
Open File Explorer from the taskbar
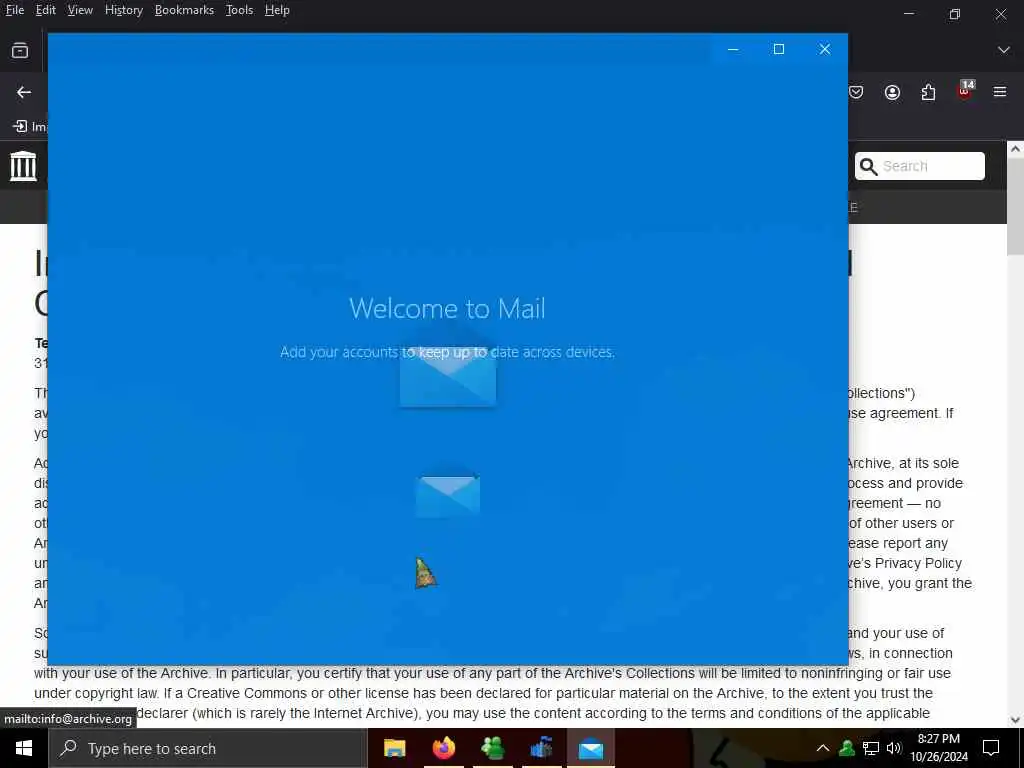point(394,748)
